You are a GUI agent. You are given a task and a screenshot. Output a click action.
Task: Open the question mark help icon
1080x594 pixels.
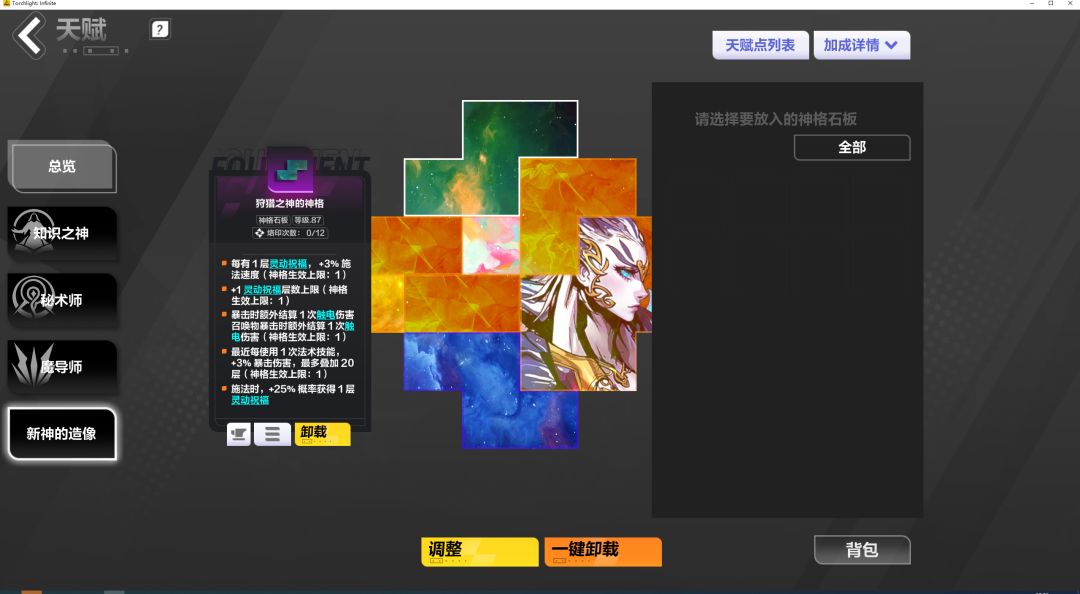point(159,29)
